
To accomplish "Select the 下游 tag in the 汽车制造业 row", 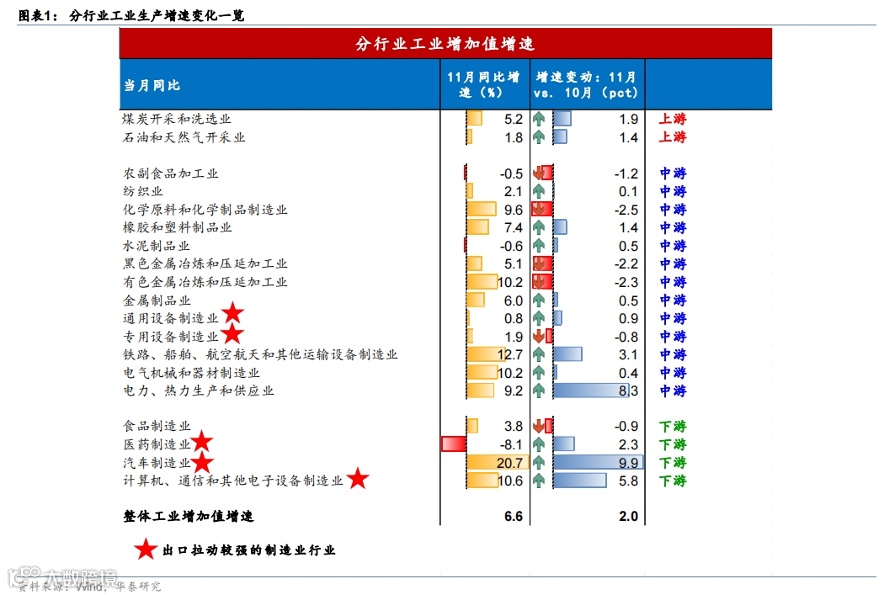I will click(673, 463).
